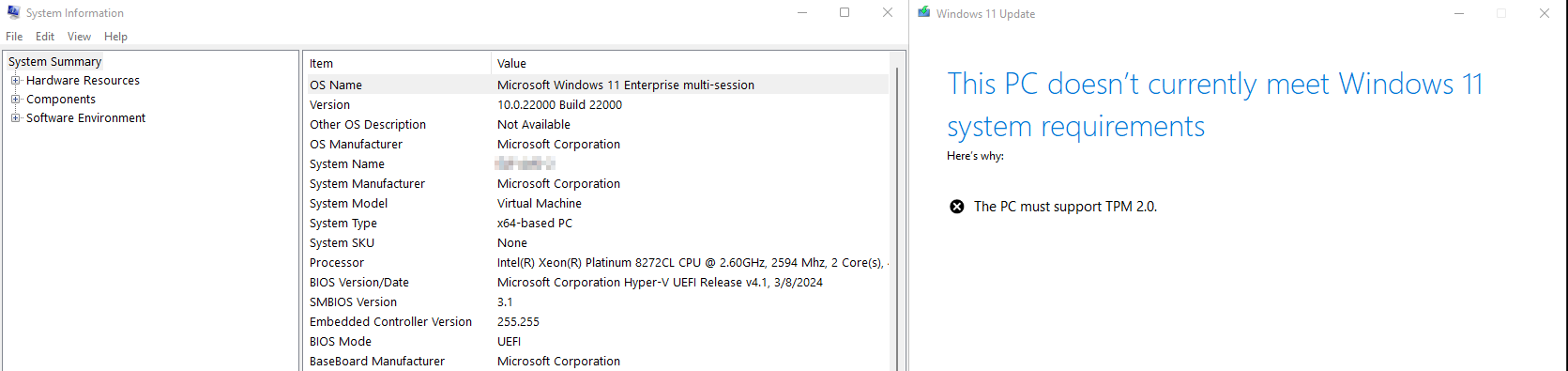Open the Edit menu
The image size is (1568, 371).
(x=45, y=37)
